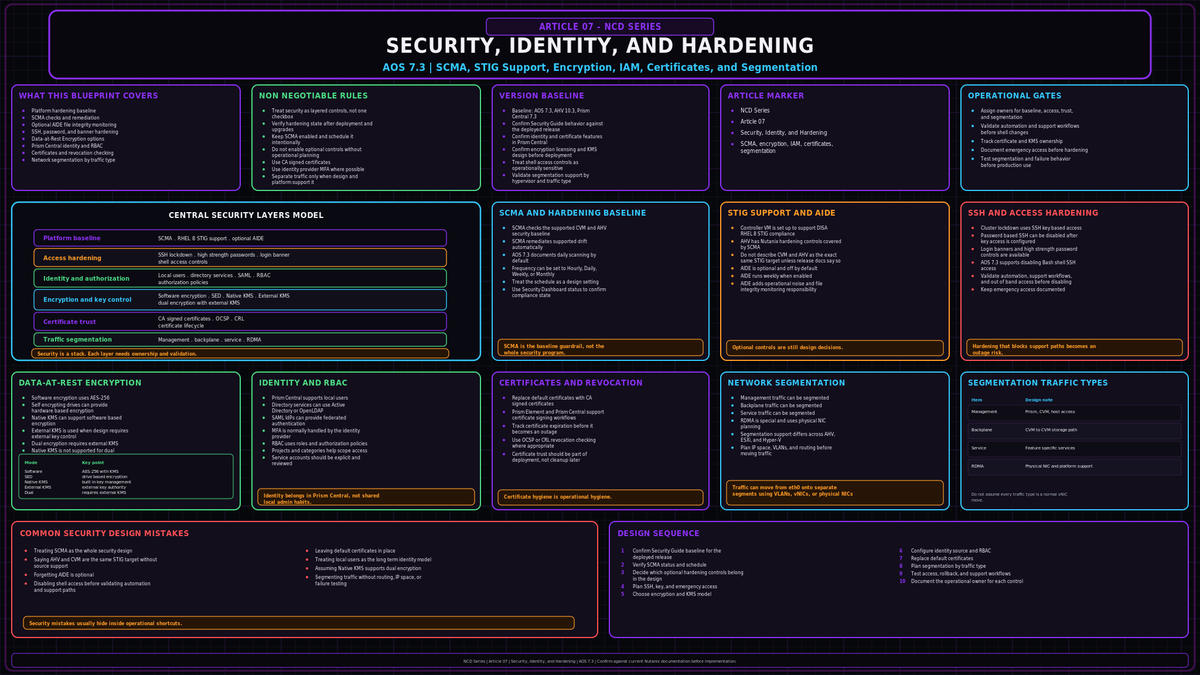The image size is (1200, 675).
Task: Click 'Traffic can move from eth0' callout
Action: (835, 491)
